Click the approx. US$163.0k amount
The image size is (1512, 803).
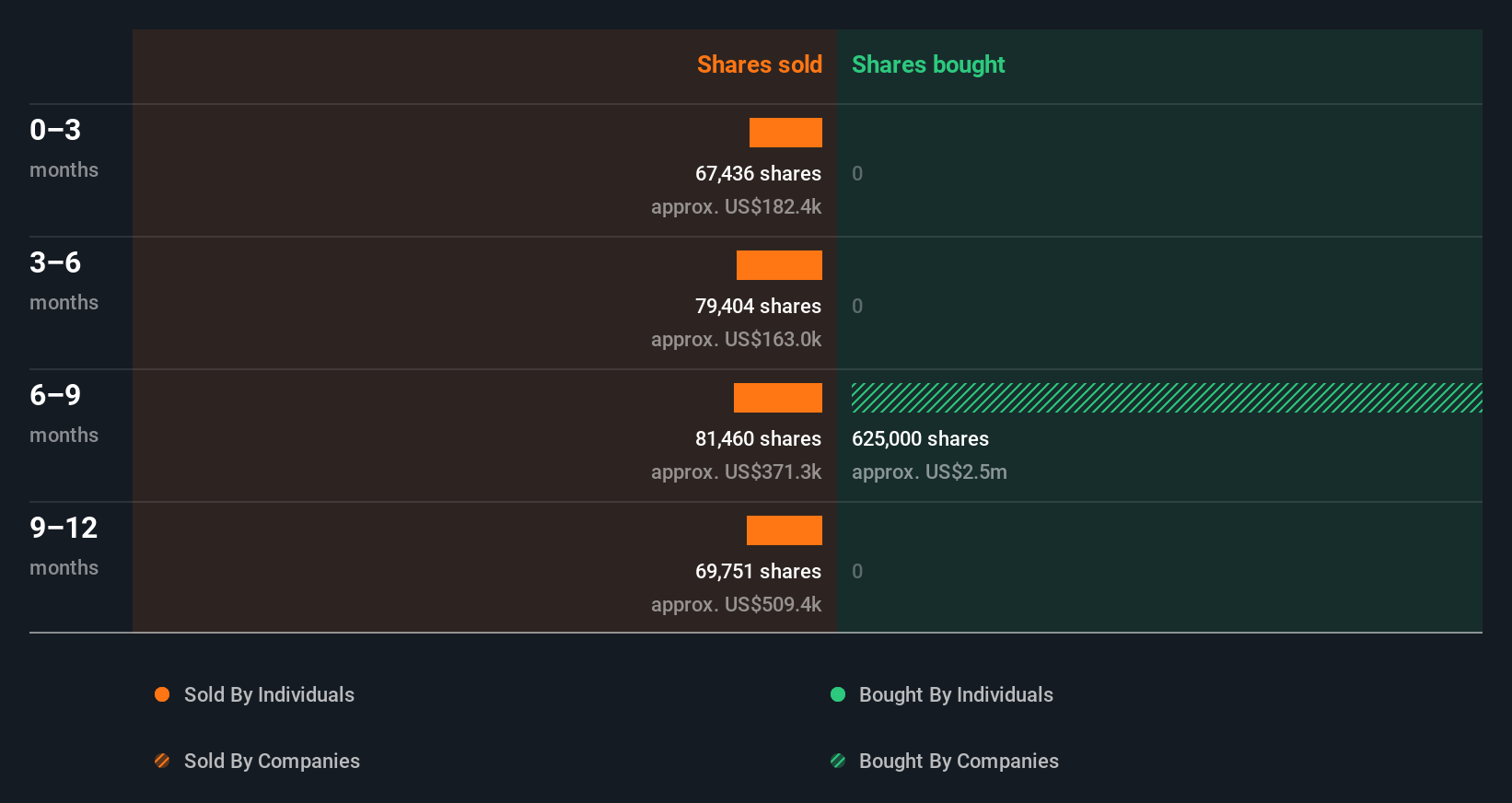736,339
